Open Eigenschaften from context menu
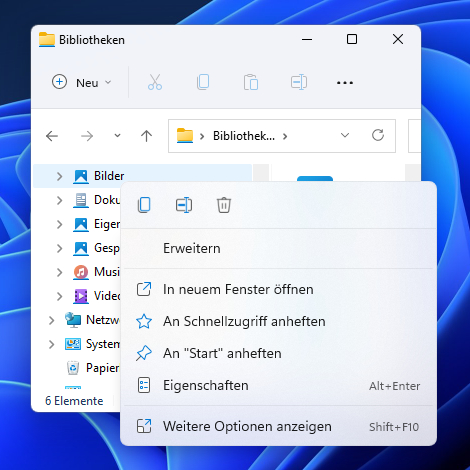470x470 pixels. pos(278,385)
